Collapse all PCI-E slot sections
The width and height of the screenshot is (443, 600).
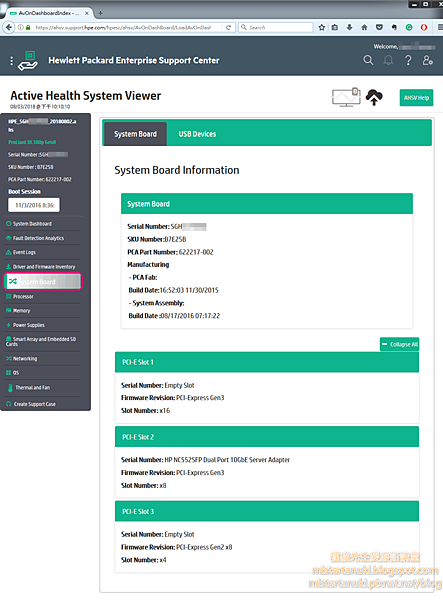click(x=399, y=344)
